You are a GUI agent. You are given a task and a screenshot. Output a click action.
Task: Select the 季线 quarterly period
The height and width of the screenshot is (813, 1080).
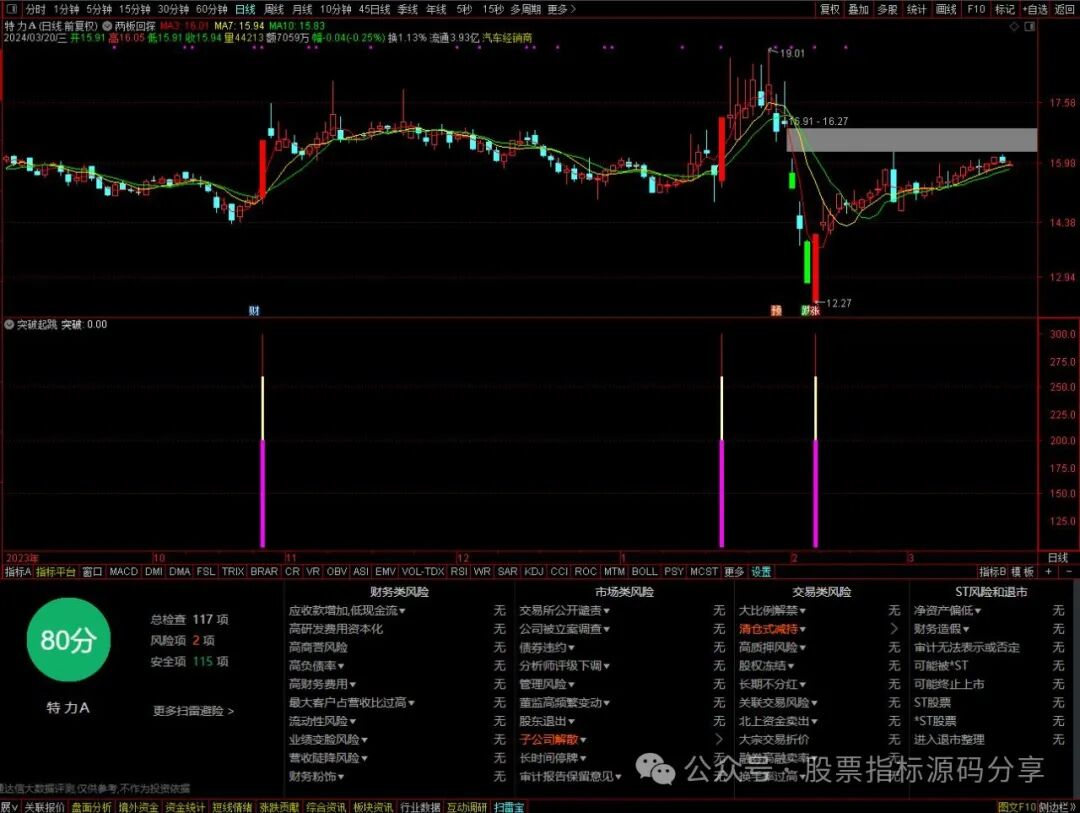[x=408, y=9]
